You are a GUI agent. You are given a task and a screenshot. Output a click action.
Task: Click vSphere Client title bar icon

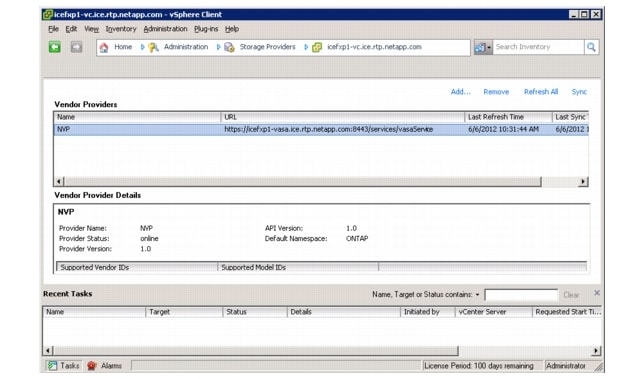tap(48, 15)
